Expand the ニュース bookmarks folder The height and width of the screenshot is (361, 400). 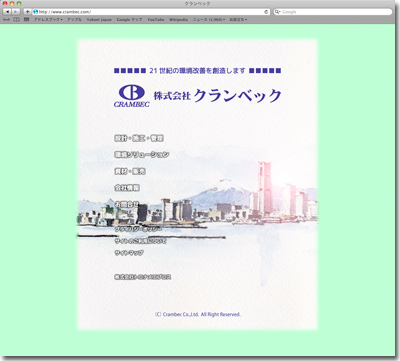click(209, 20)
